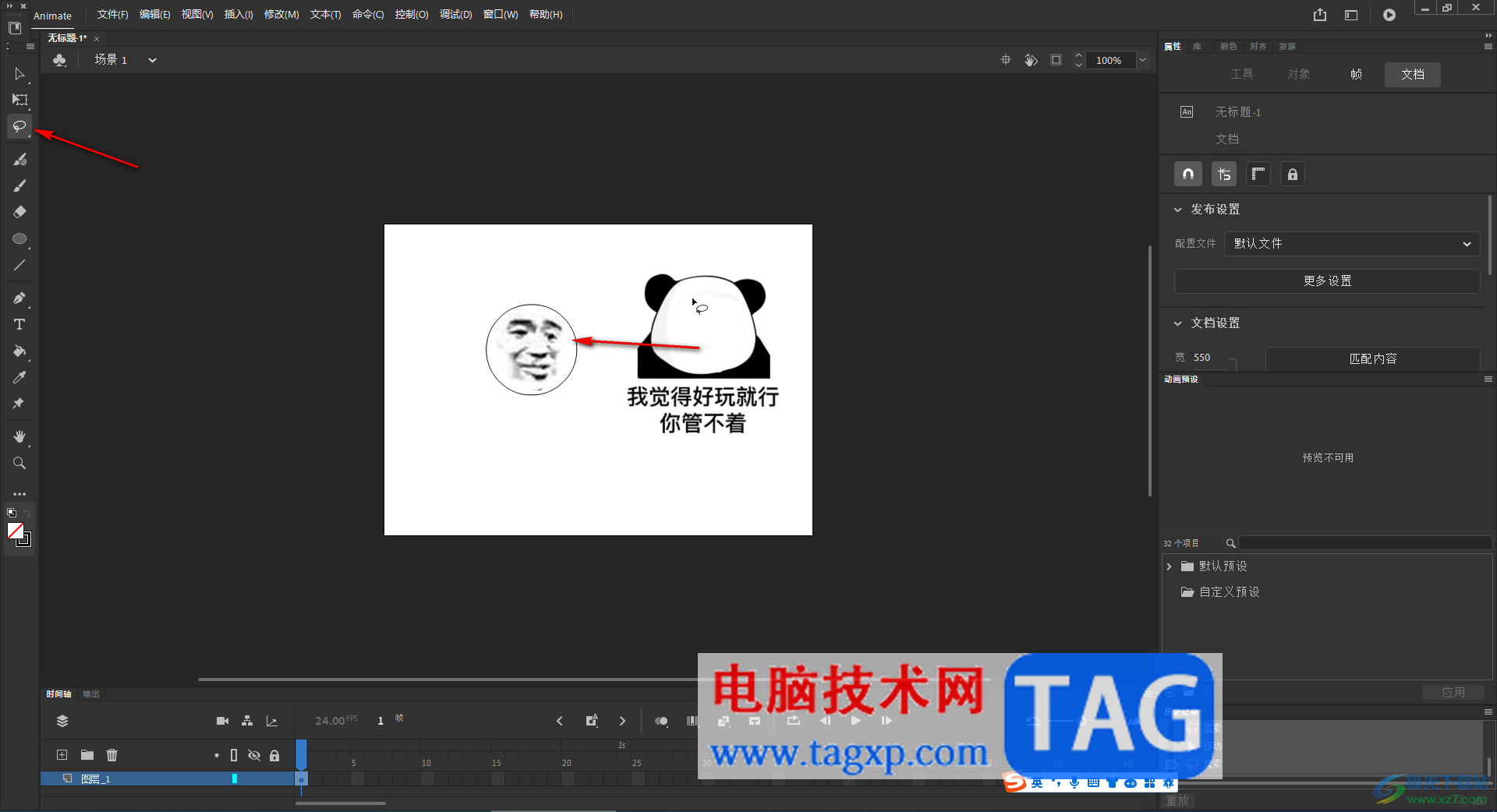Toggle the lock button in document properties

(1293, 175)
